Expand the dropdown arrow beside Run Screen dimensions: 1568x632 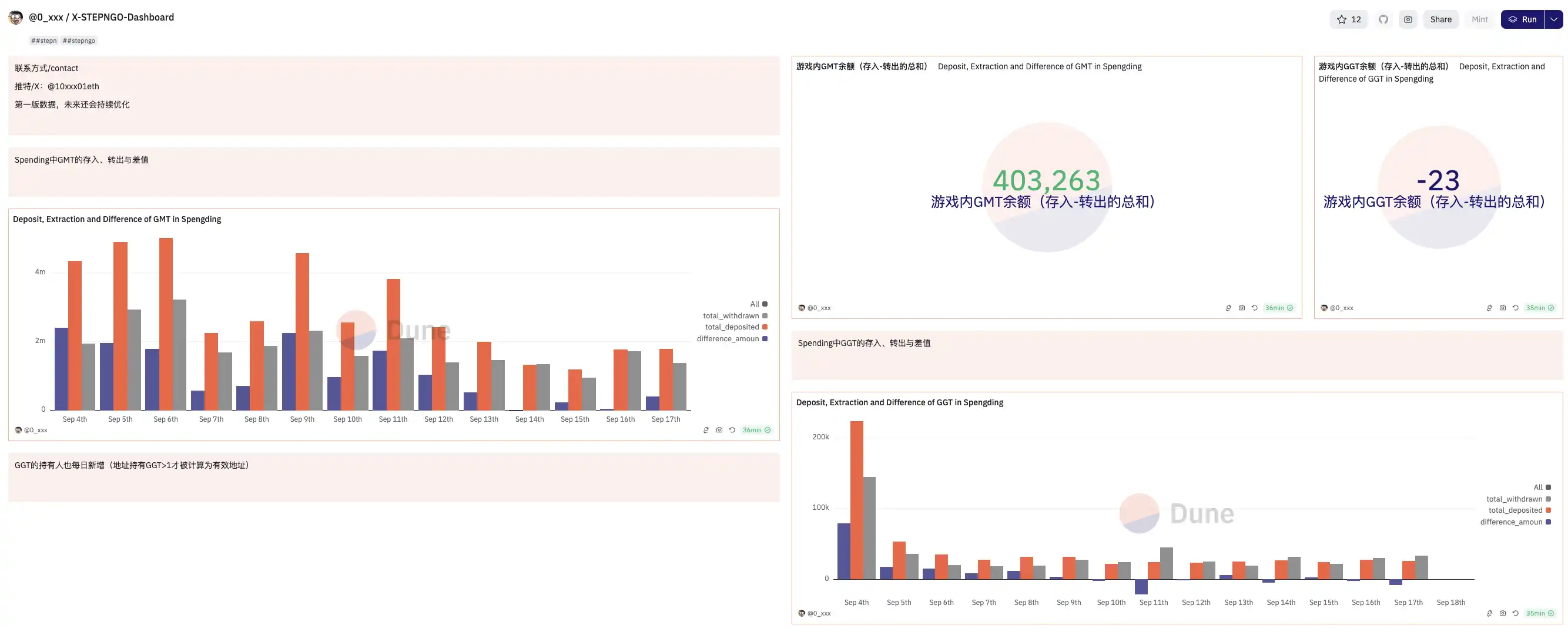click(1554, 19)
